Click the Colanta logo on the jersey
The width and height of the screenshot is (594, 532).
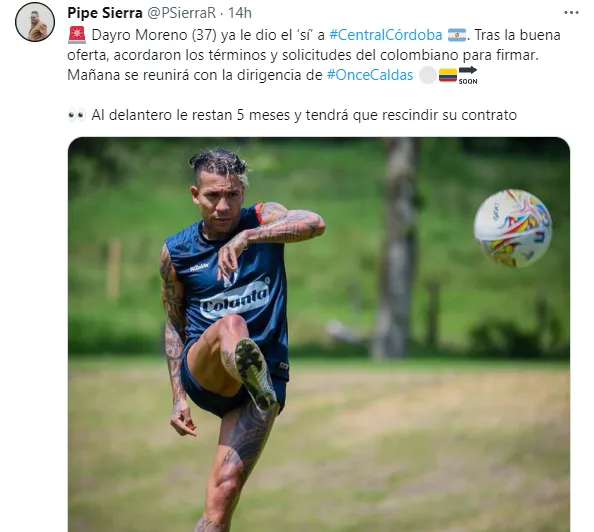coord(234,298)
